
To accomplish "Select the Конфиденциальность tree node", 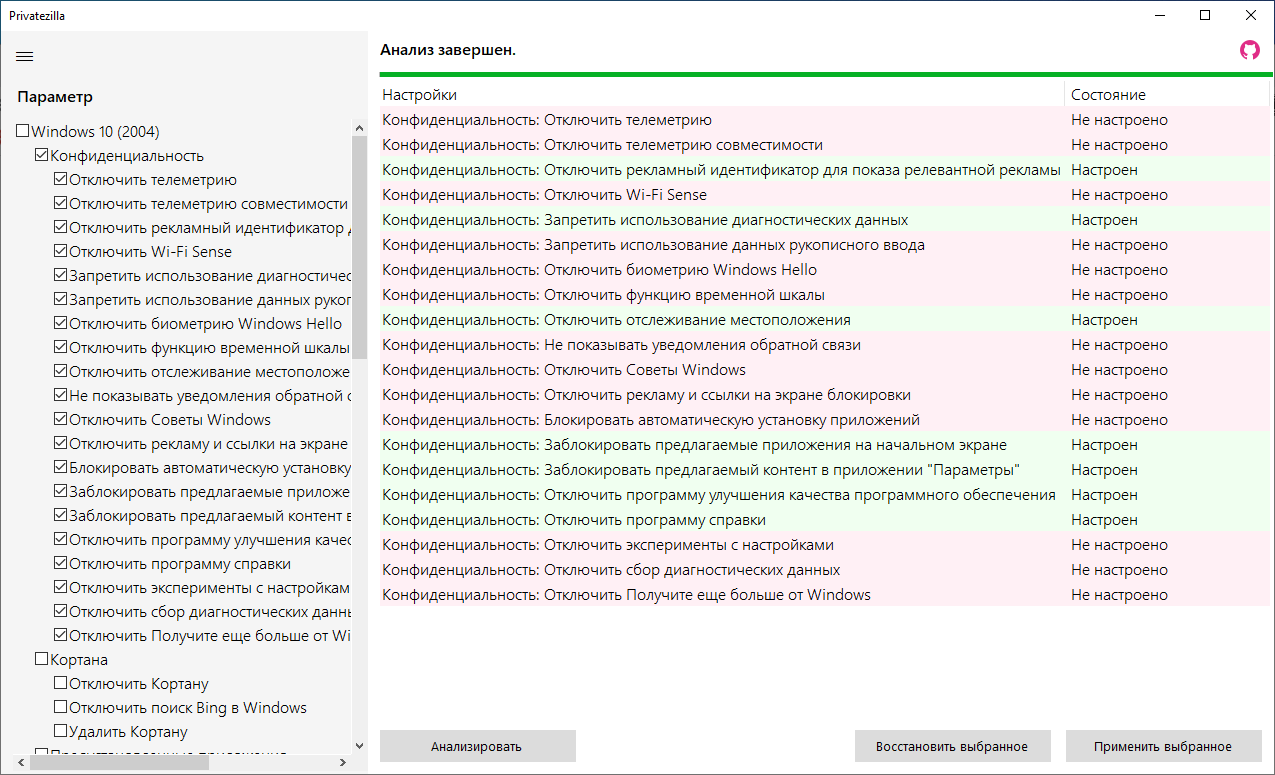I will click(126, 156).
